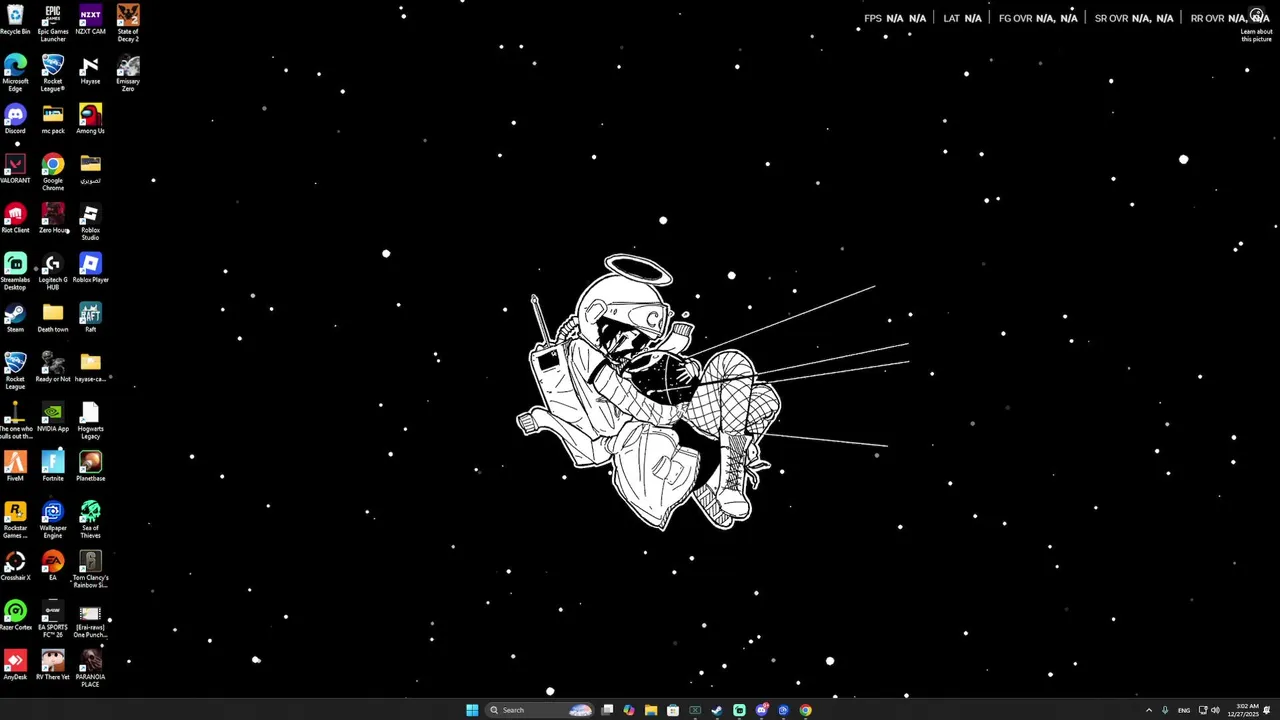Click the ENG language indicator
The height and width of the screenshot is (720, 1280).
[x=1184, y=710]
